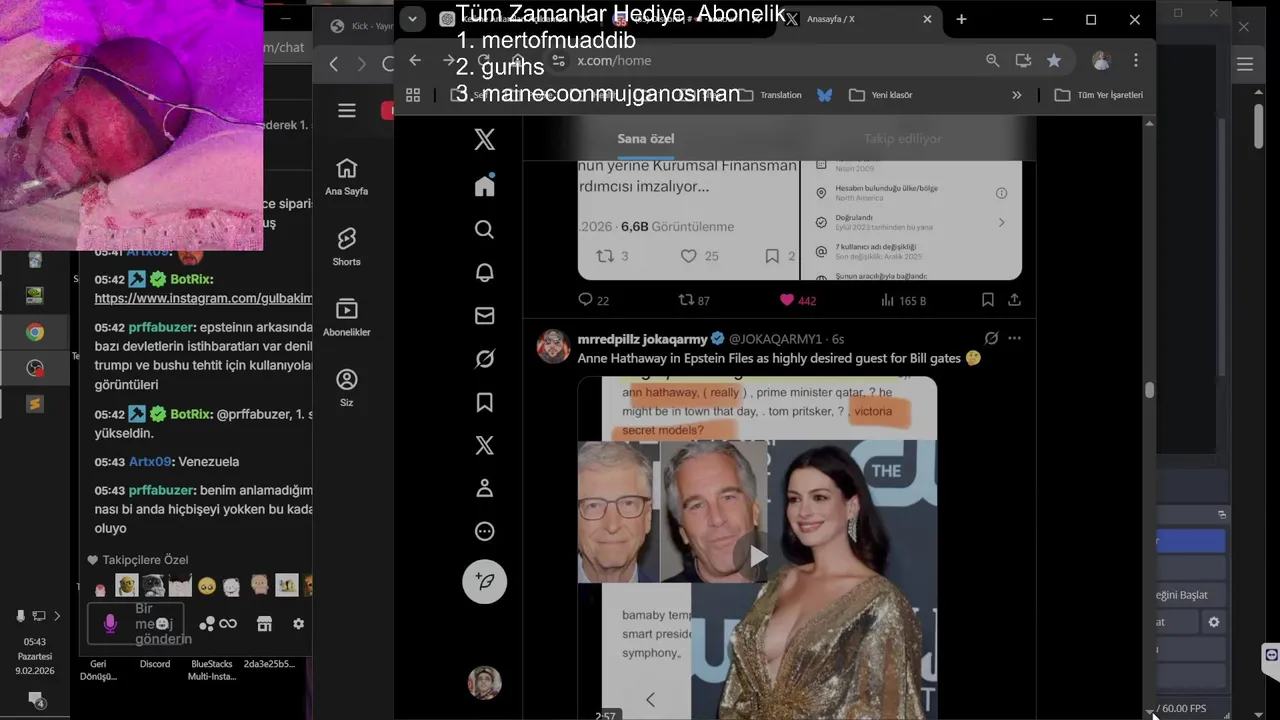Compose a new post with feather button
This screenshot has width=1280, height=720.
pyautogui.click(x=484, y=581)
